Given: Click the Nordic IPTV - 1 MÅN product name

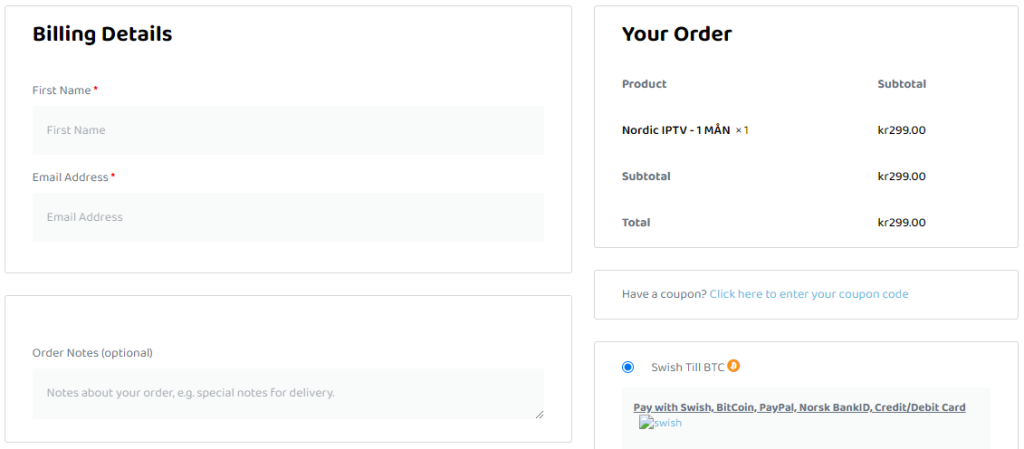Looking at the screenshot, I should pos(676,130).
